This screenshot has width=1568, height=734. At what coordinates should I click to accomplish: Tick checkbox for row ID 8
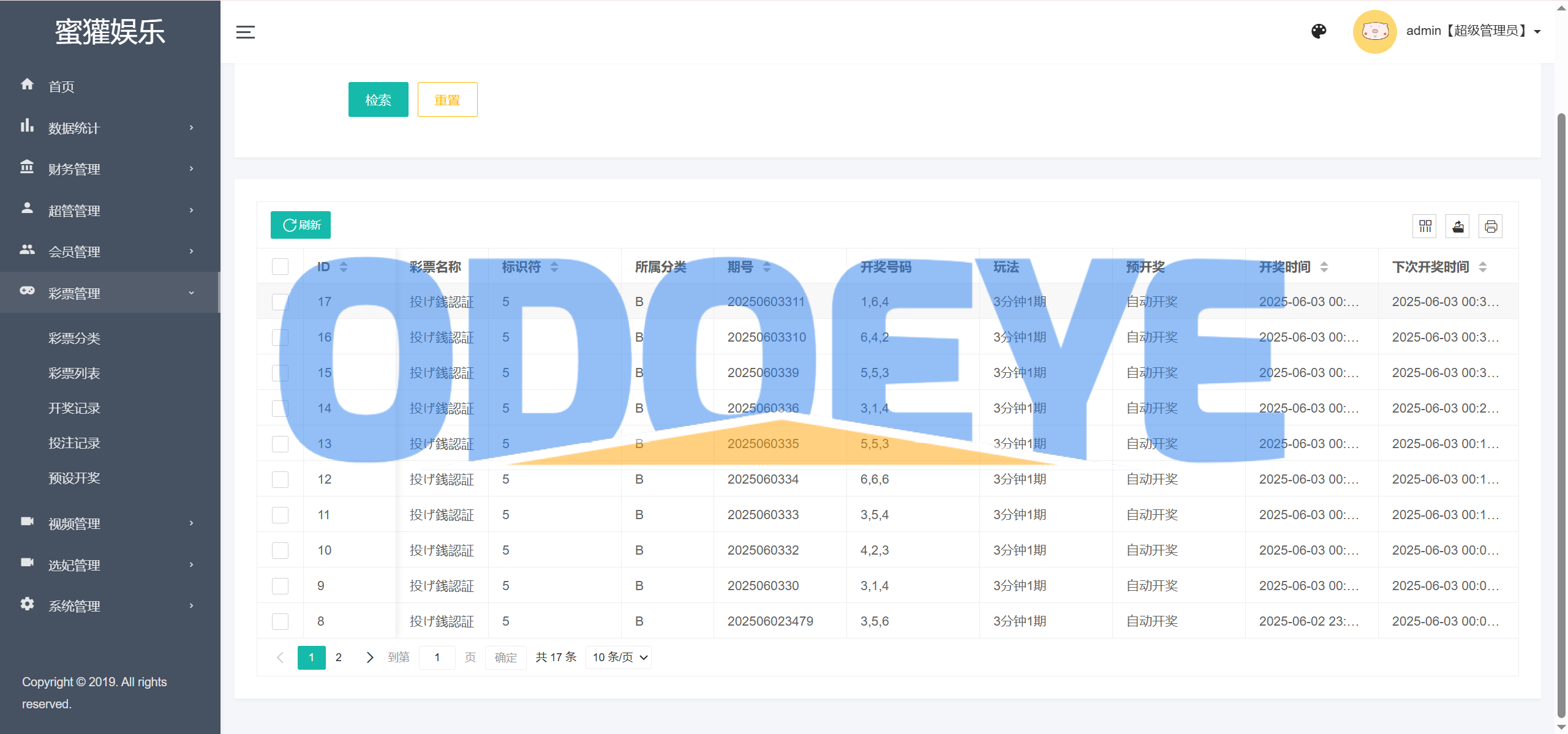(280, 621)
